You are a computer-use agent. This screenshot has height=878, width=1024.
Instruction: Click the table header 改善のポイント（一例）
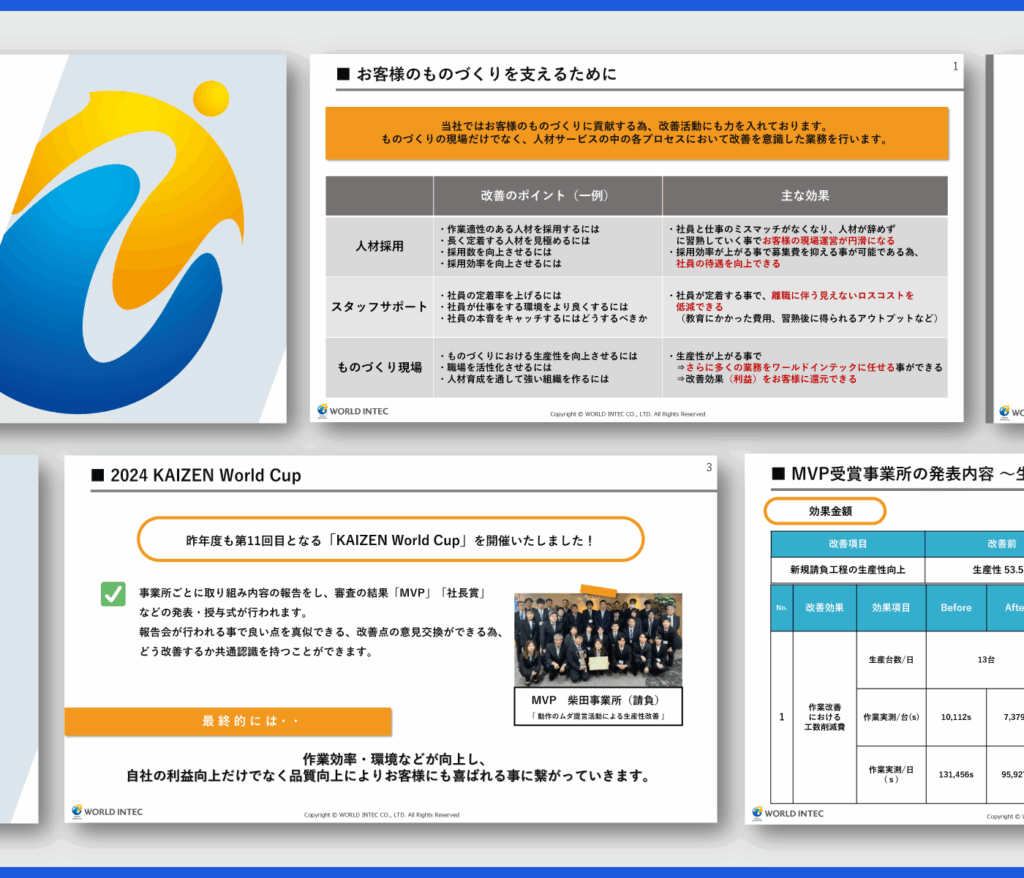click(547, 195)
